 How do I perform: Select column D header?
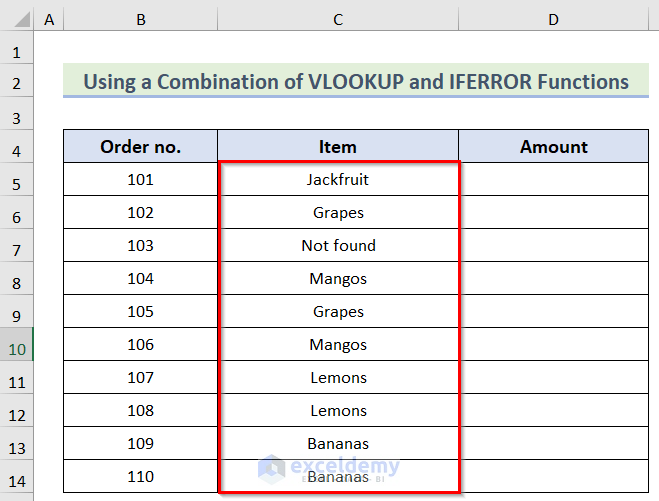(x=553, y=20)
